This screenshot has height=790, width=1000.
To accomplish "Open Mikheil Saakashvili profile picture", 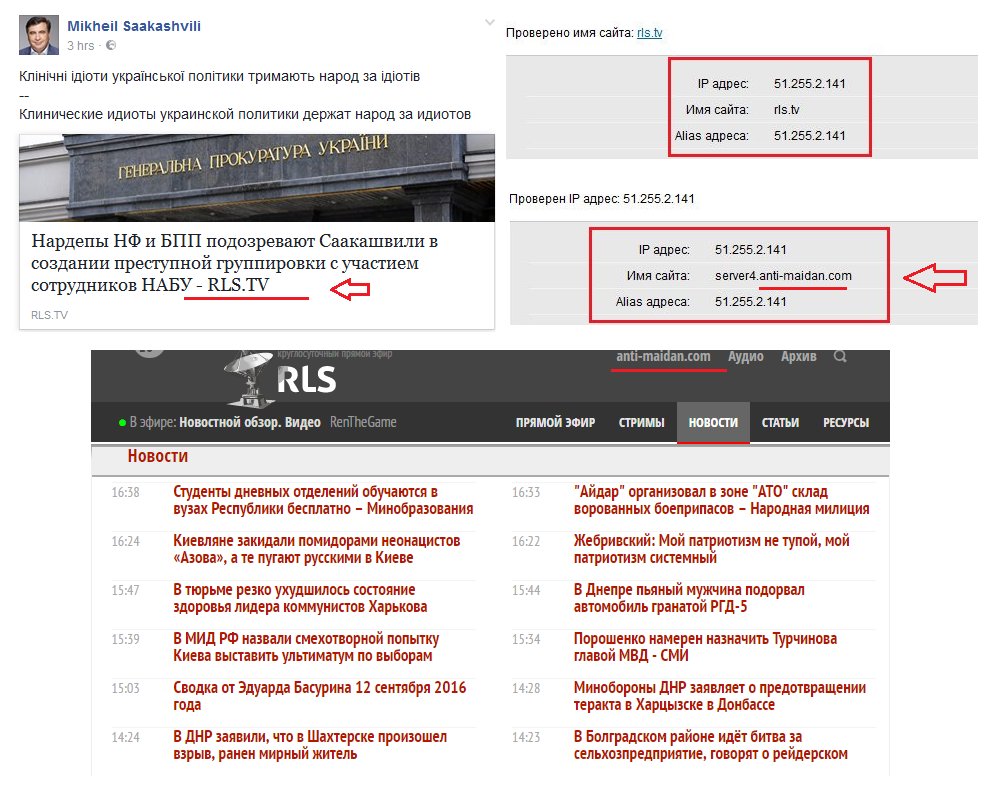I will [39, 35].
